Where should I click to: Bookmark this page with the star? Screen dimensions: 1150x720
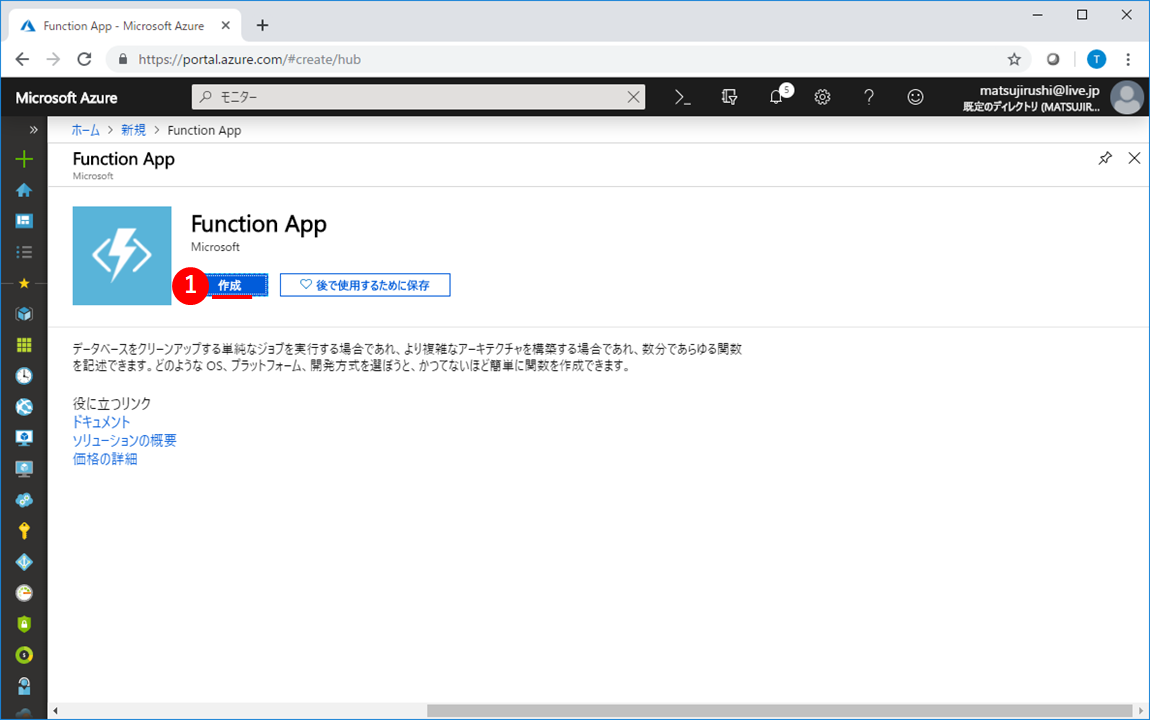pyautogui.click(x=1014, y=59)
